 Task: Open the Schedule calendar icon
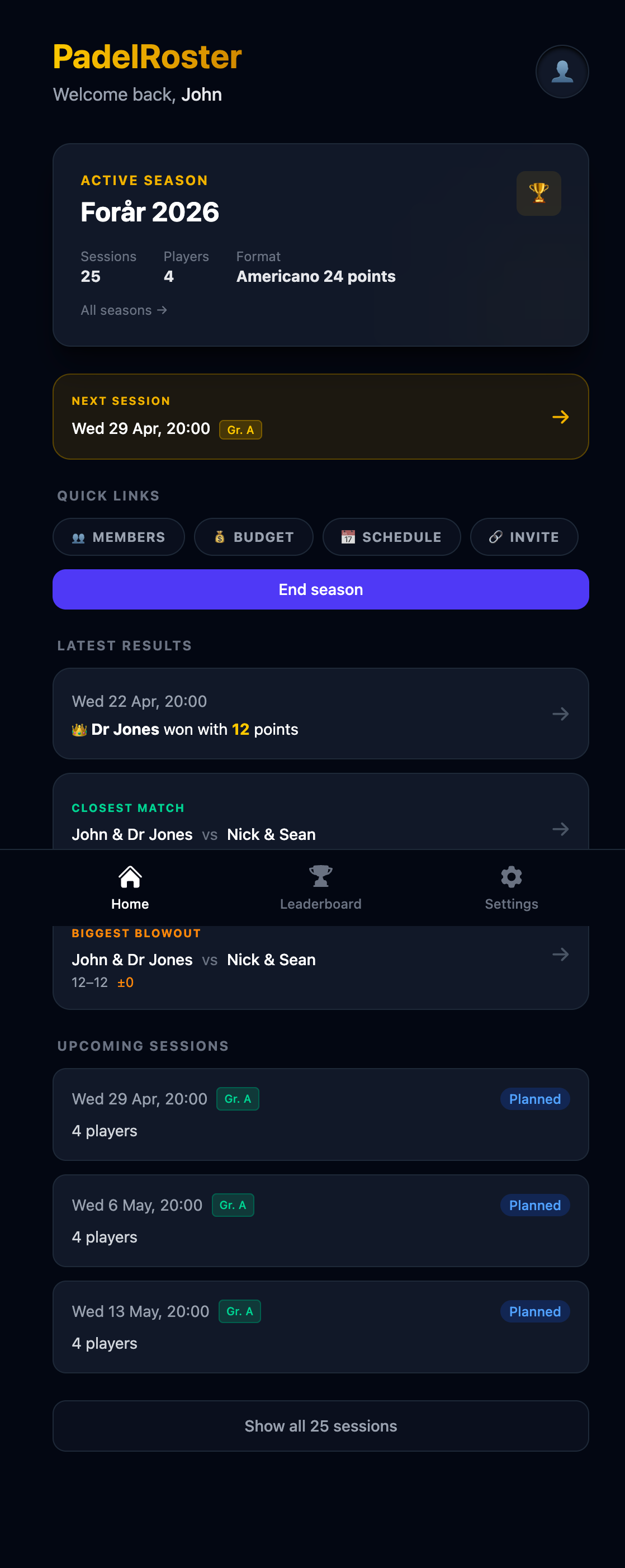[348, 537]
